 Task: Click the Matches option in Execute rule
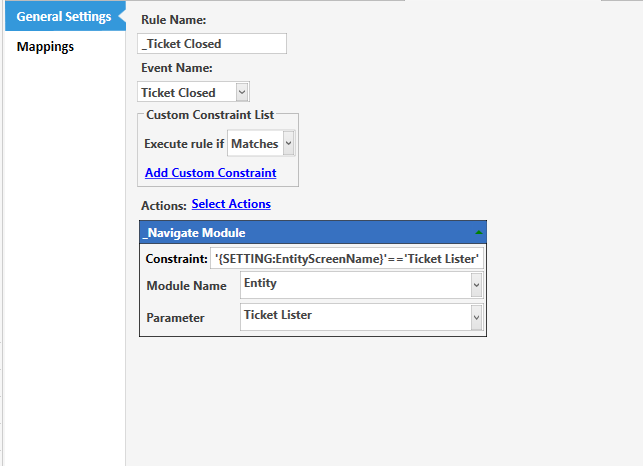point(254,144)
